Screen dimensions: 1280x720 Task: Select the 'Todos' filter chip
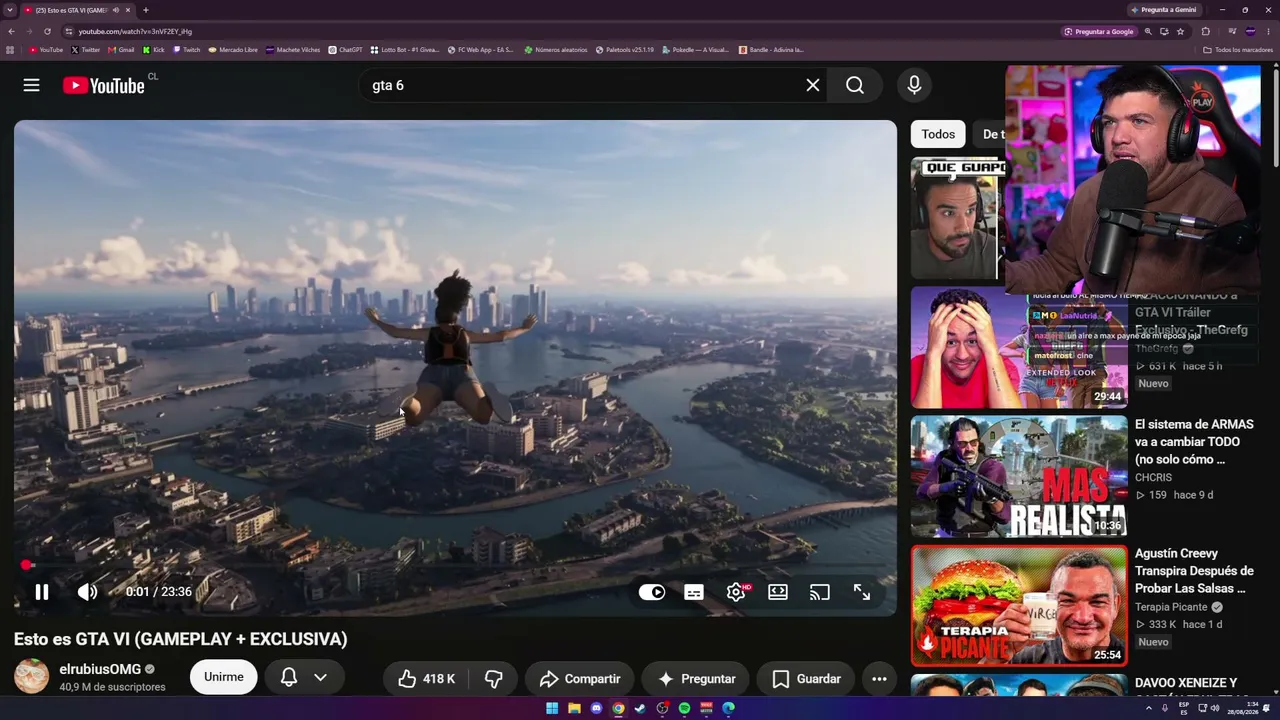coord(938,134)
